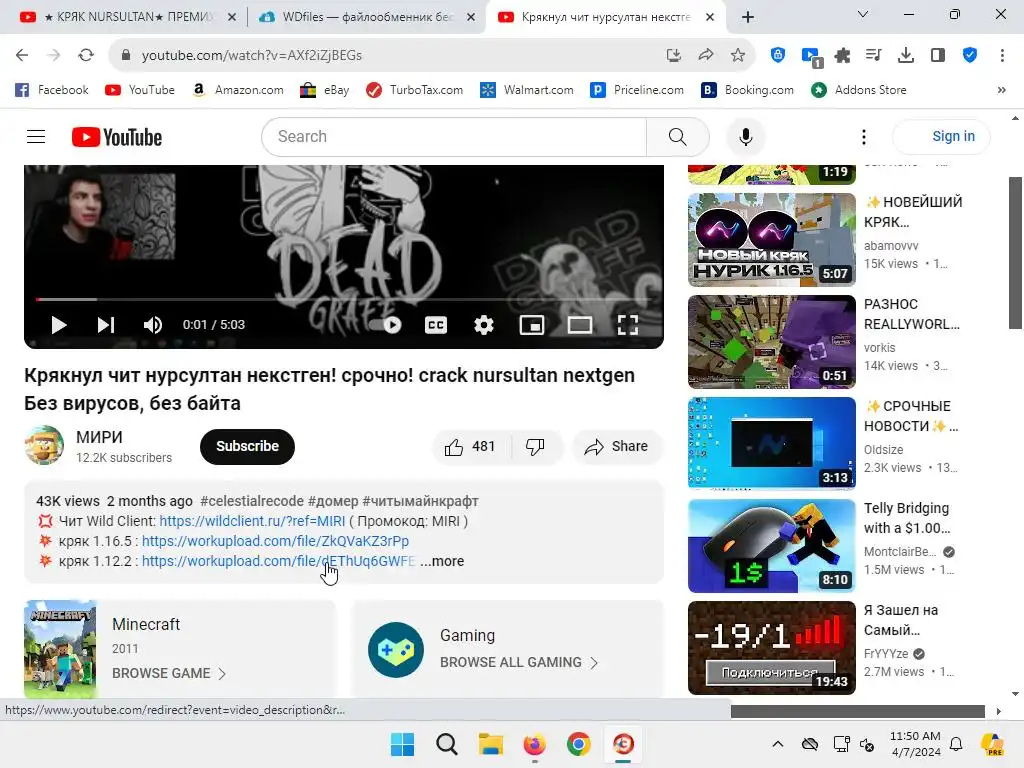Click the Sign in button
Viewport: 1024px width, 768px height.
click(x=942, y=136)
